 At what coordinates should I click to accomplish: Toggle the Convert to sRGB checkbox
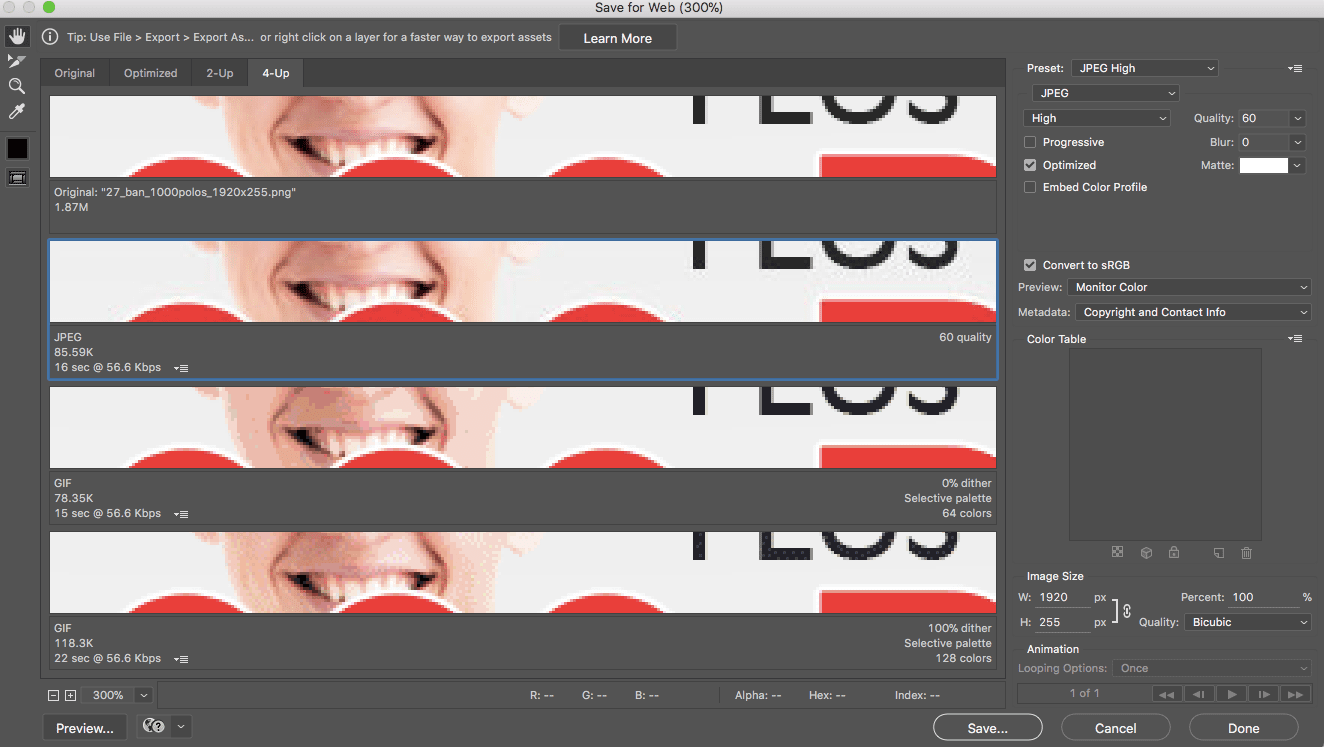pos(1030,265)
